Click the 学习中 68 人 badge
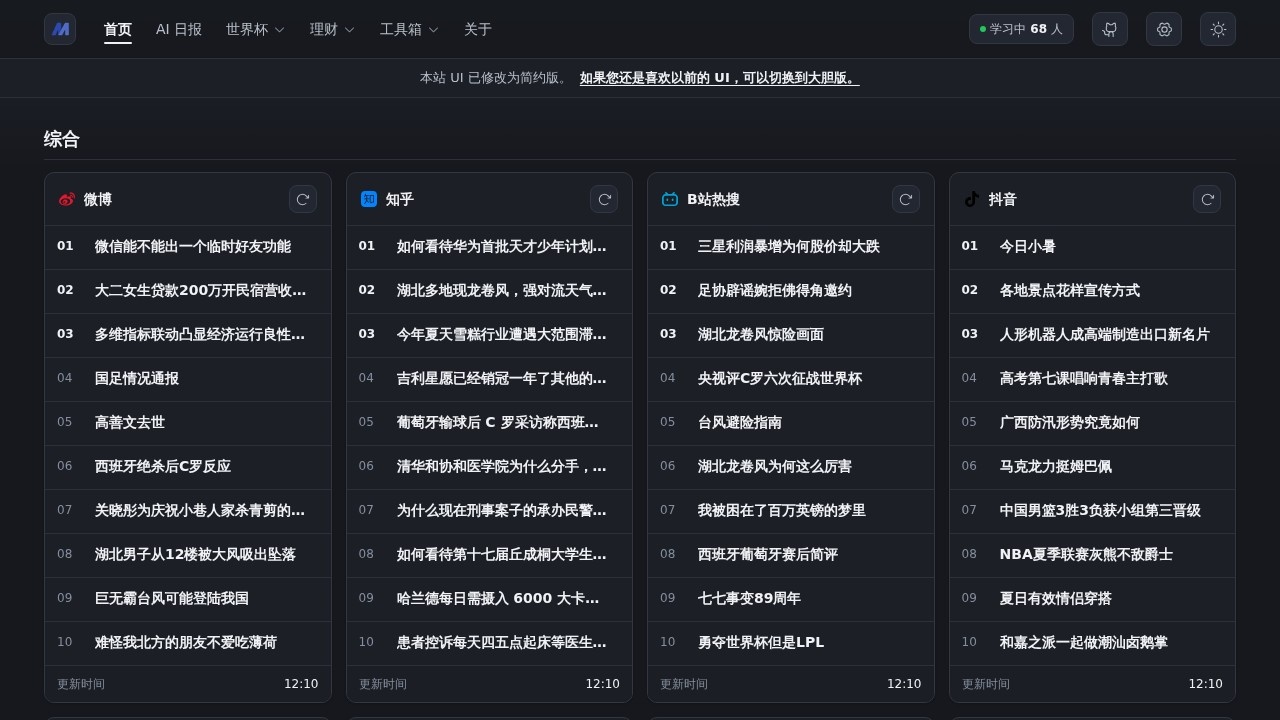This screenshot has height=720, width=1280. tap(1021, 29)
